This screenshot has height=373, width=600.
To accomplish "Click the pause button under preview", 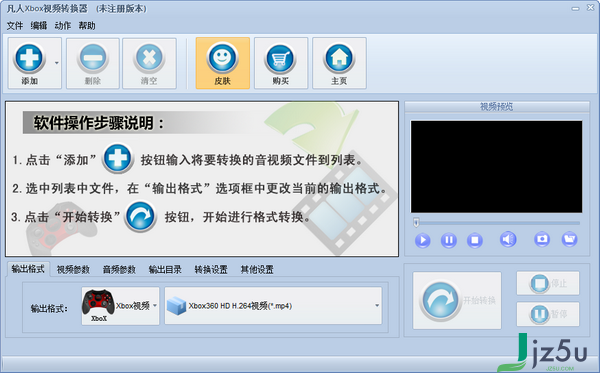I will 448,240.
